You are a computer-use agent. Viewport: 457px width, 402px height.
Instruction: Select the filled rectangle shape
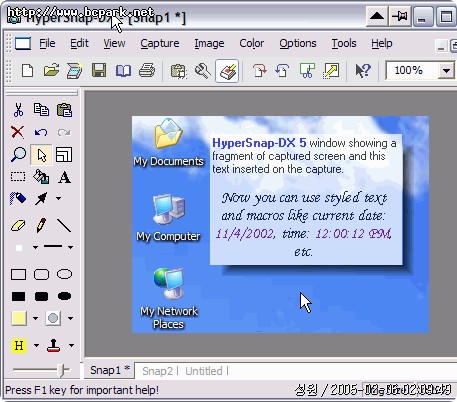click(18, 296)
